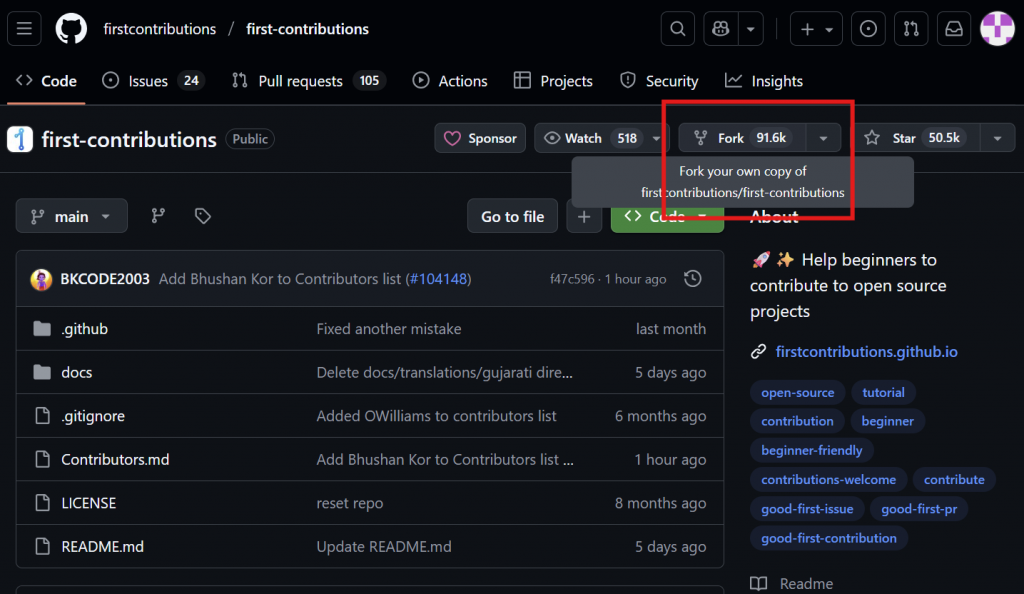Open first-contributions breadcrumb link
Viewport: 1024px width, 594px height.
307,29
